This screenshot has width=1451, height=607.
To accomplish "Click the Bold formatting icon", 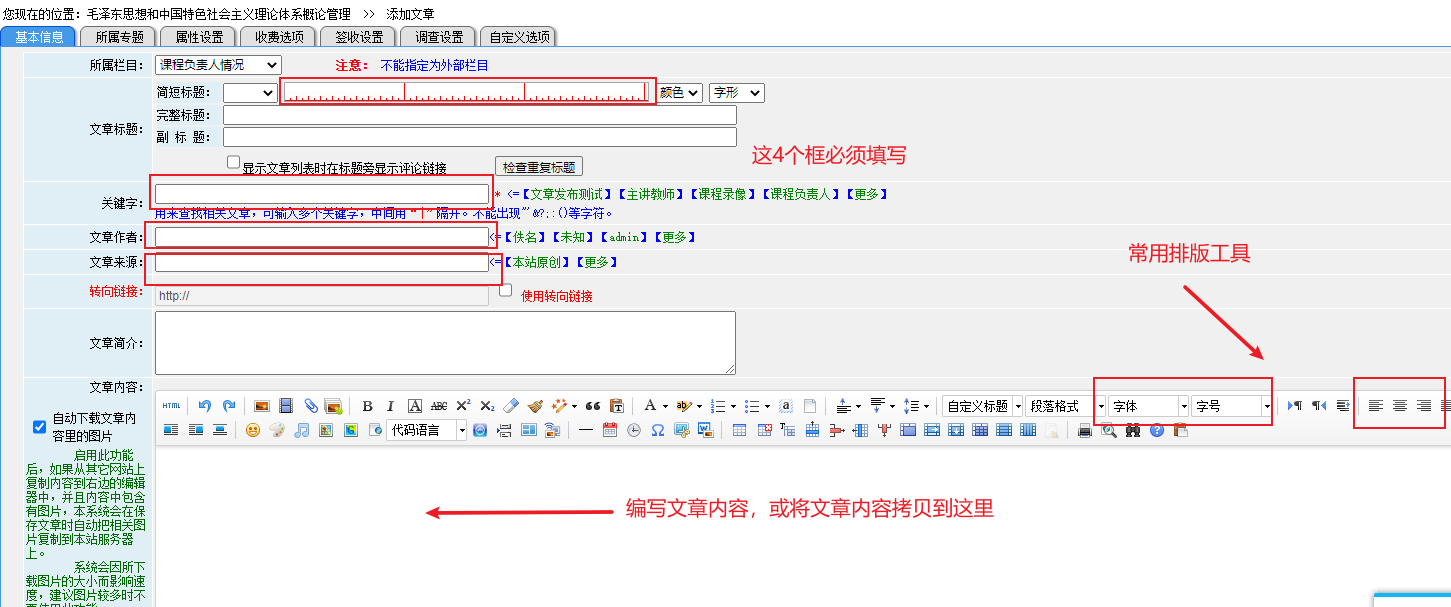I will pyautogui.click(x=367, y=406).
